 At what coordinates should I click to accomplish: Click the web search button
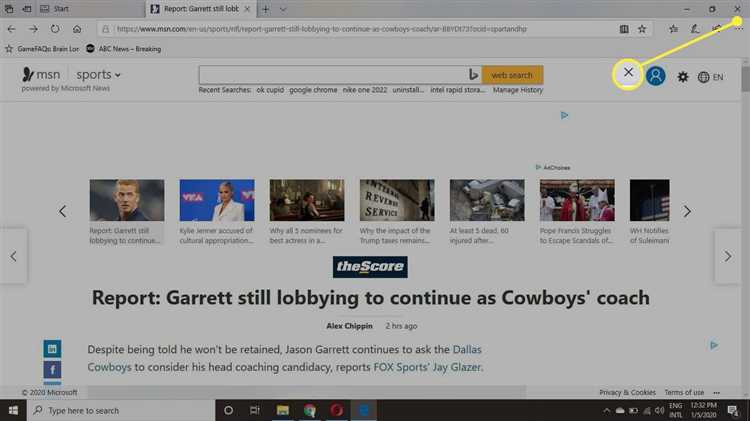(x=512, y=75)
